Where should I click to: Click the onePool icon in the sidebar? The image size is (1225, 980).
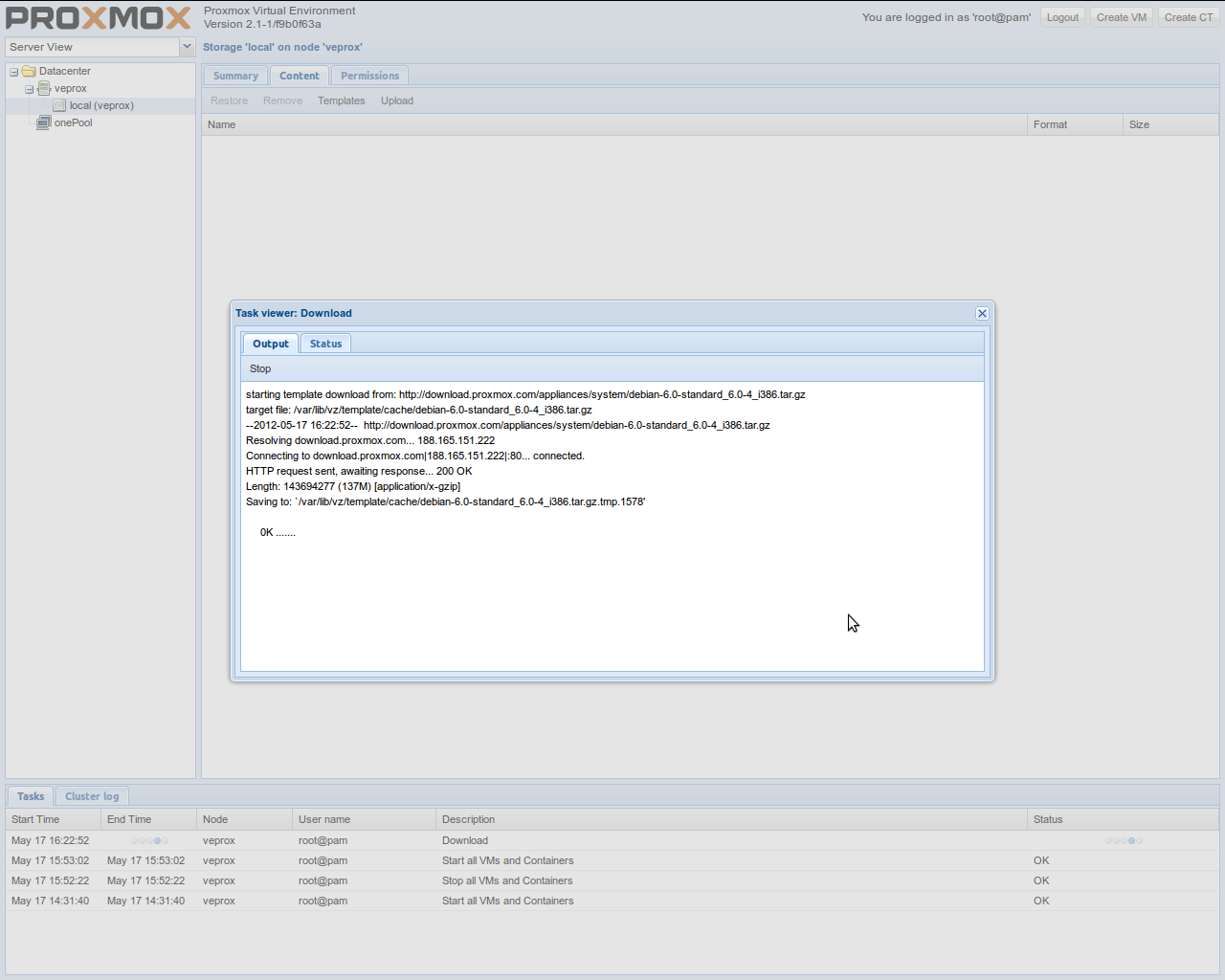click(43, 122)
